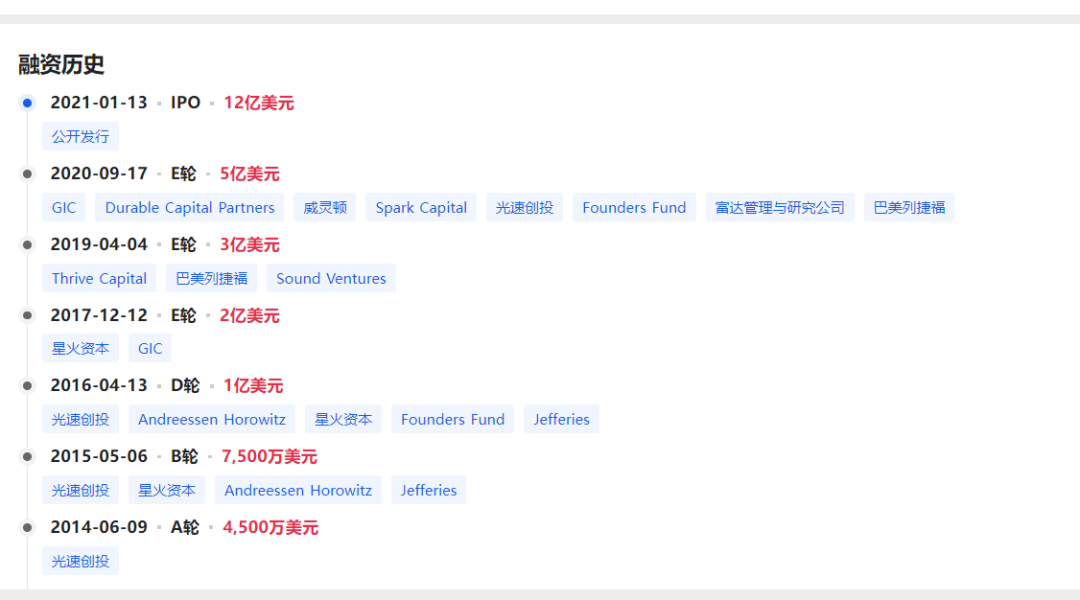The image size is (1080, 600).
Task: Click GIC tag in 2017-12-12 round
Action: (x=150, y=349)
